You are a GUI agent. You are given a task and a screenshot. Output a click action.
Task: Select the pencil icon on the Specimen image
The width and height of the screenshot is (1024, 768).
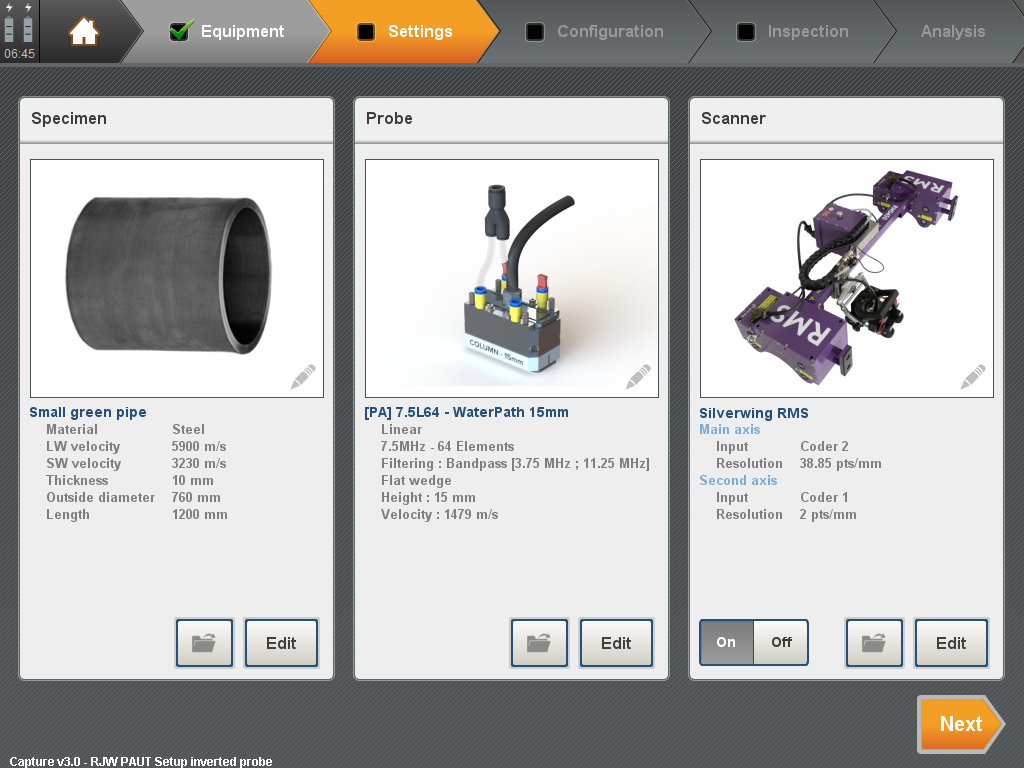click(x=303, y=375)
